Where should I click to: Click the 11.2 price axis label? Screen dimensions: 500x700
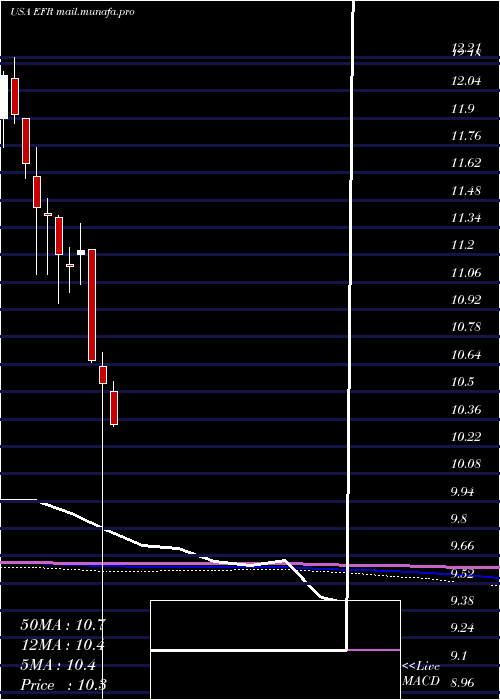(463, 245)
